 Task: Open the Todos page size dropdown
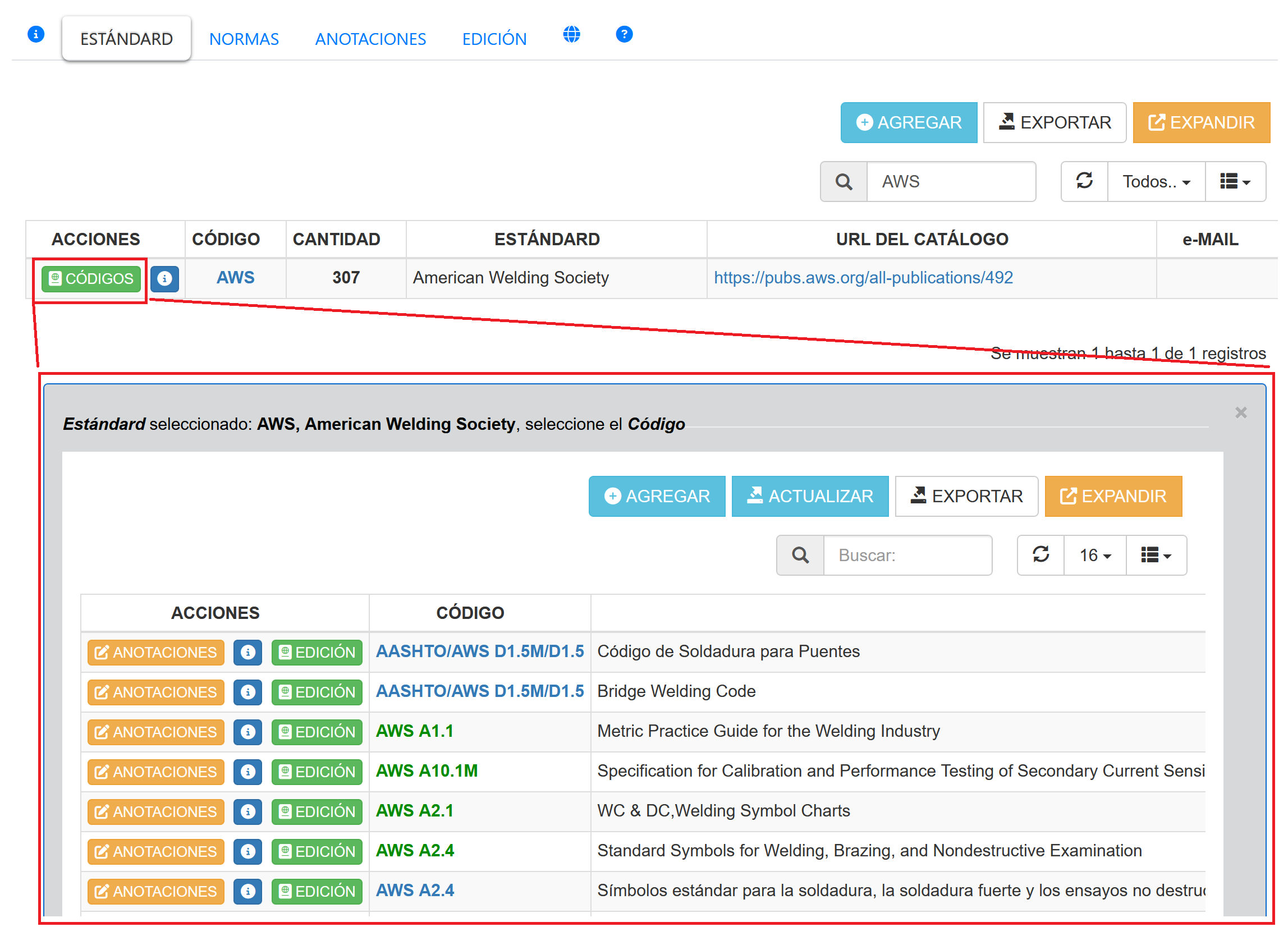(x=1156, y=181)
